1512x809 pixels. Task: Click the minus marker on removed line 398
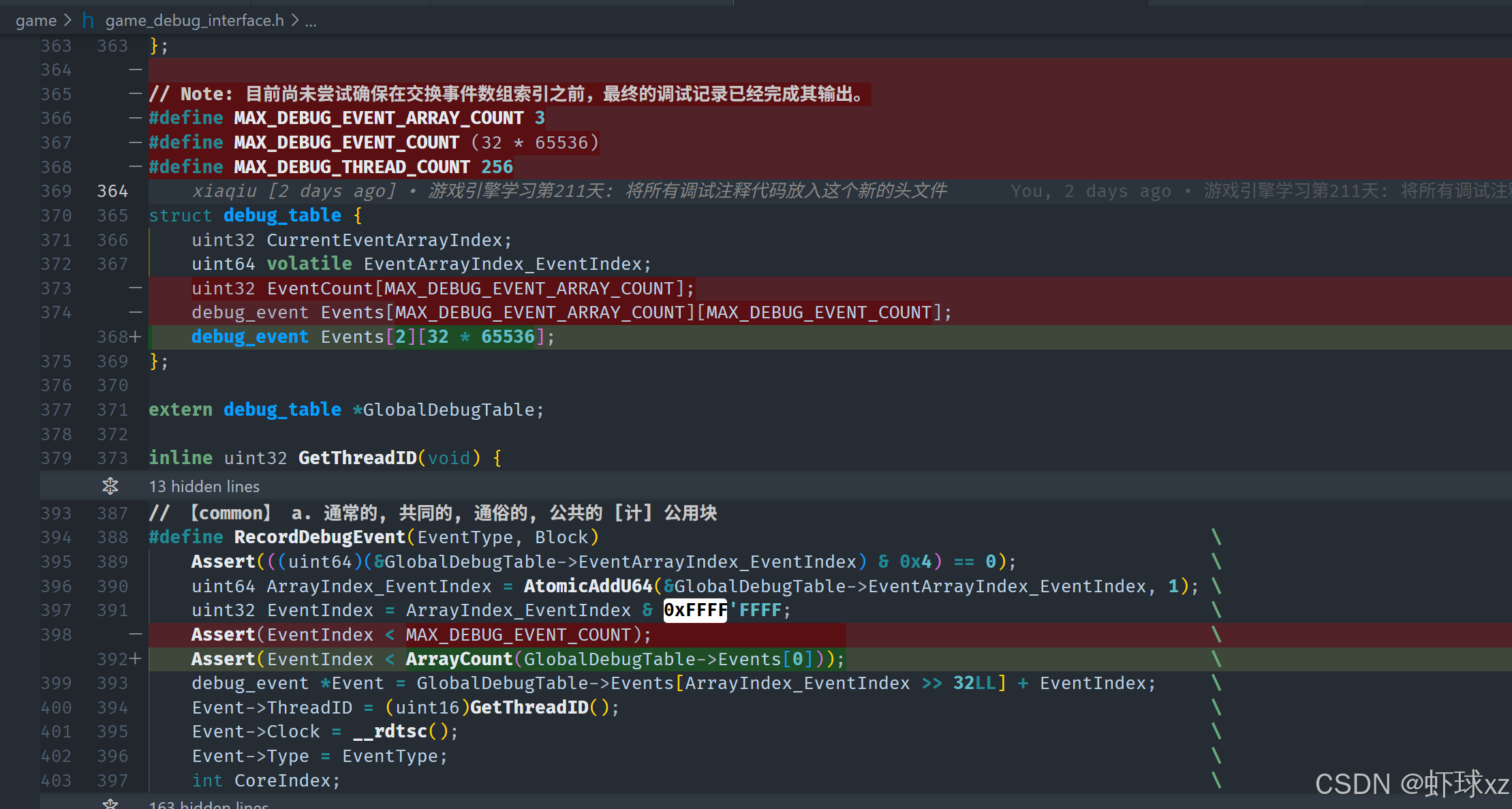[x=135, y=635]
